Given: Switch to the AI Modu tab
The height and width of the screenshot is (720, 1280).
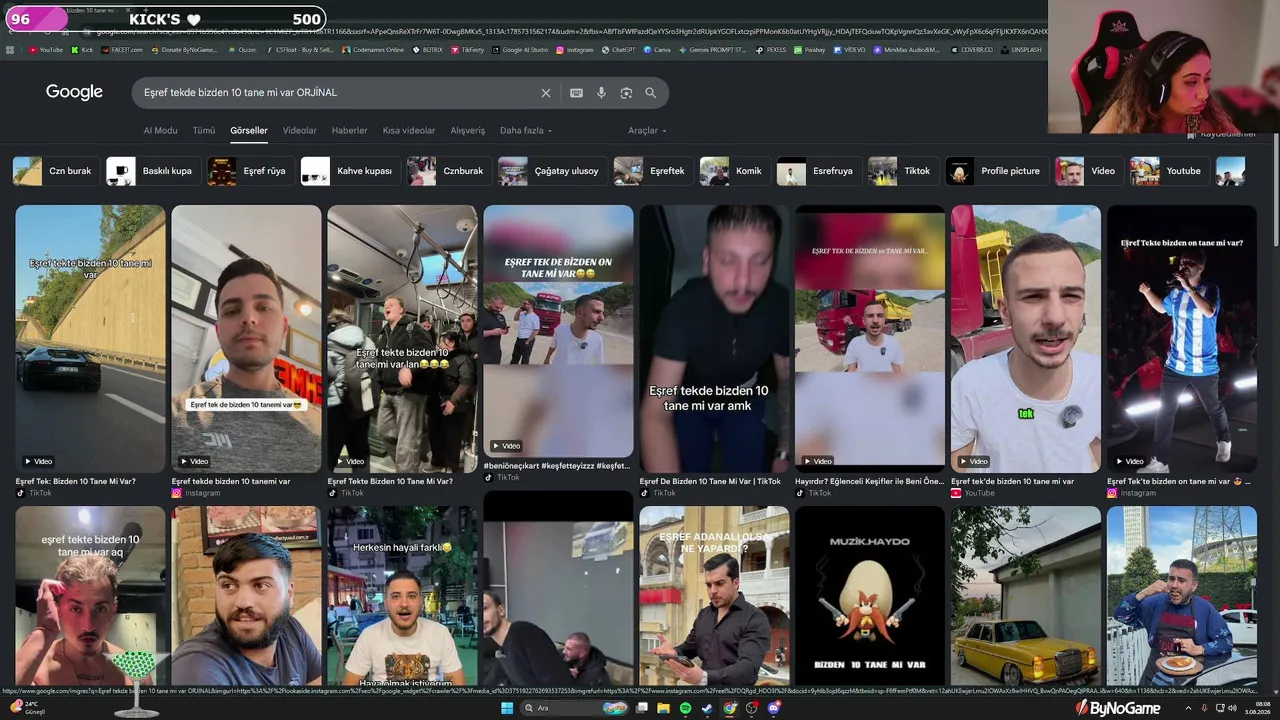Looking at the screenshot, I should click(x=160, y=130).
